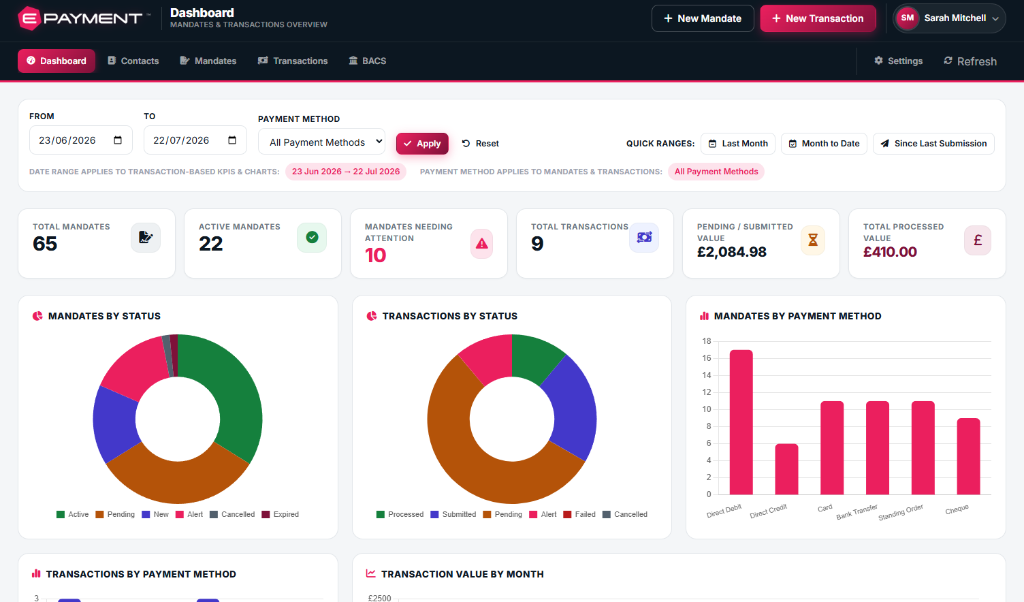Open the To date calendar picker icon

(x=232, y=140)
